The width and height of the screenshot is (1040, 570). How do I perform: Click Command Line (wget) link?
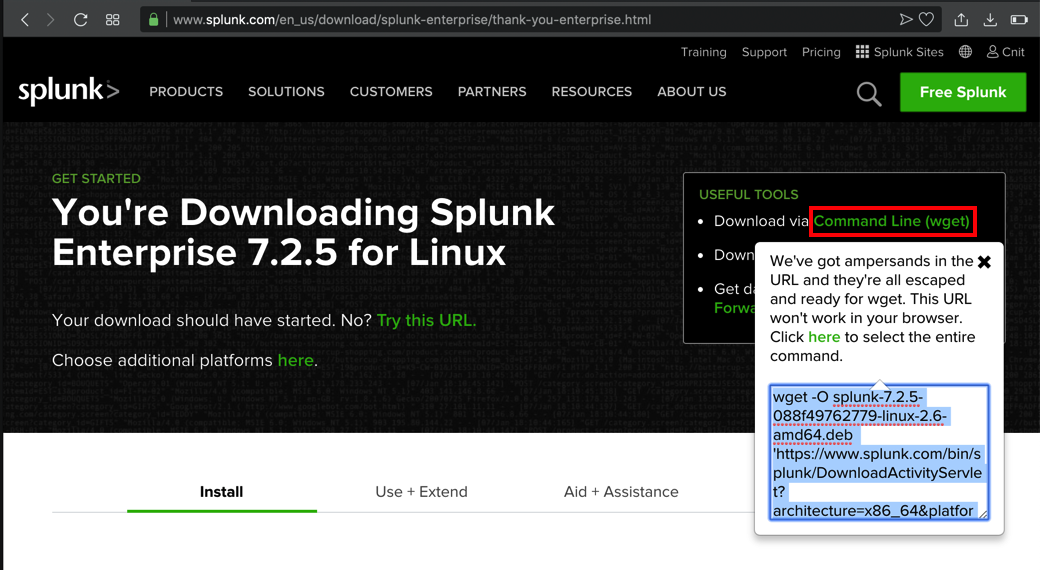tap(891, 222)
